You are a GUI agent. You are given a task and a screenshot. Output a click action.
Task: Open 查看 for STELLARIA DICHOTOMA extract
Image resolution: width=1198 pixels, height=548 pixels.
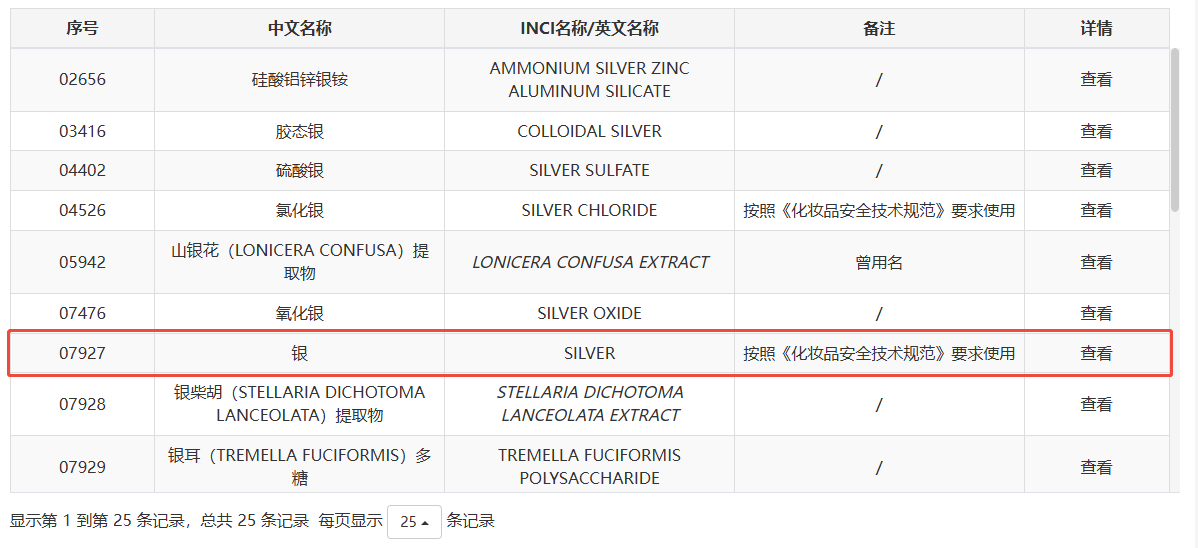point(1096,404)
